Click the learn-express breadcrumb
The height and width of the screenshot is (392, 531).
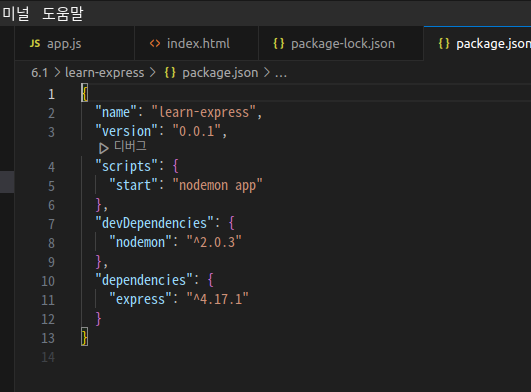(105, 73)
